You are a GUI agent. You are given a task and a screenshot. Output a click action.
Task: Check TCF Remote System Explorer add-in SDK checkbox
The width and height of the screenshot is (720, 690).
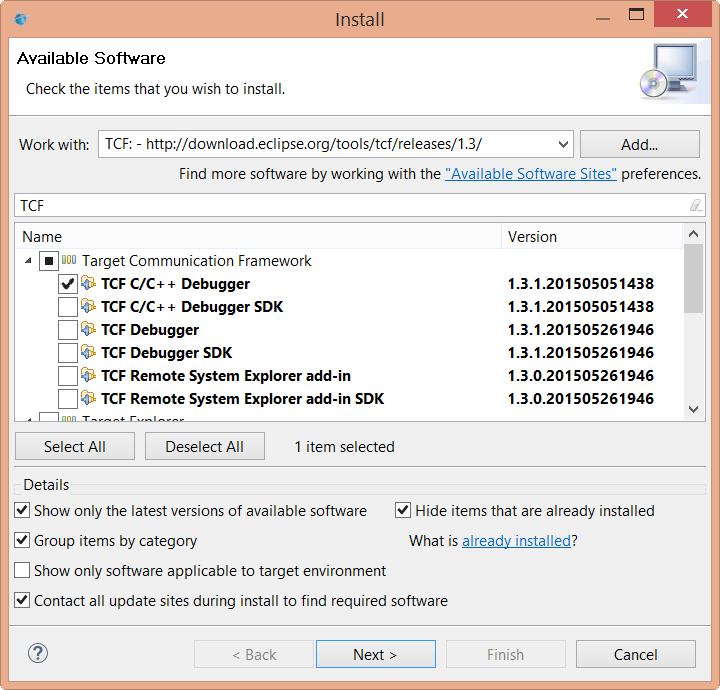pos(68,398)
